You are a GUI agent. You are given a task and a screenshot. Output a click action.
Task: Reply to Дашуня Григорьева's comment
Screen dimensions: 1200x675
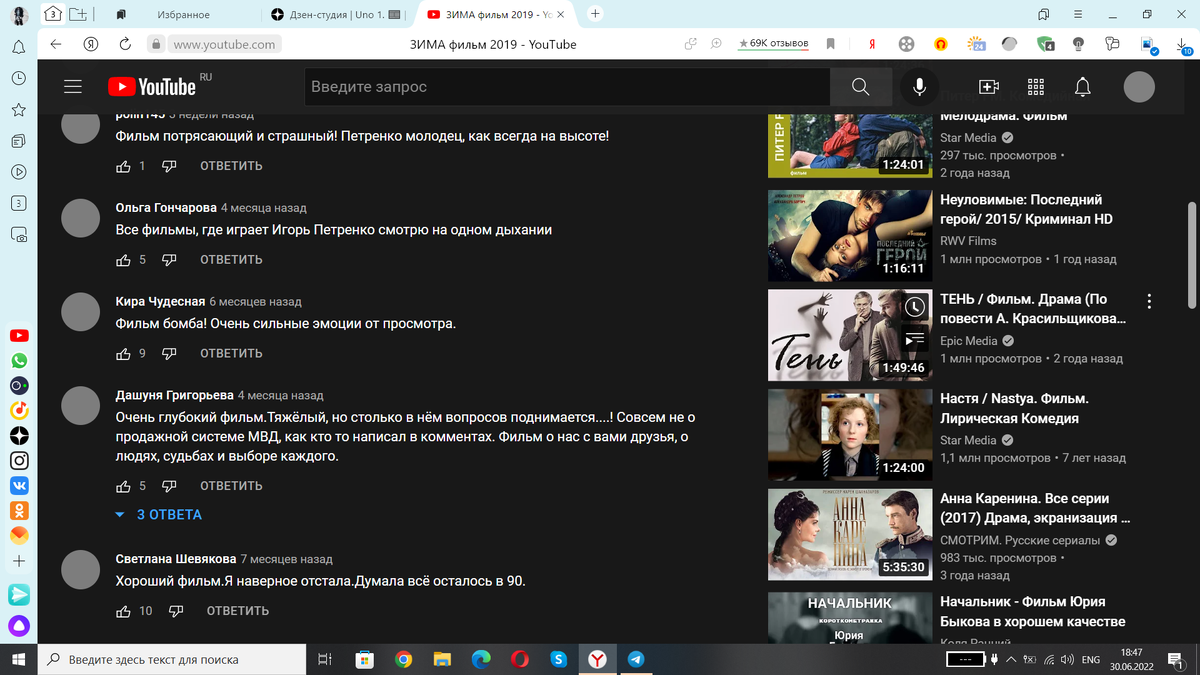pos(231,487)
